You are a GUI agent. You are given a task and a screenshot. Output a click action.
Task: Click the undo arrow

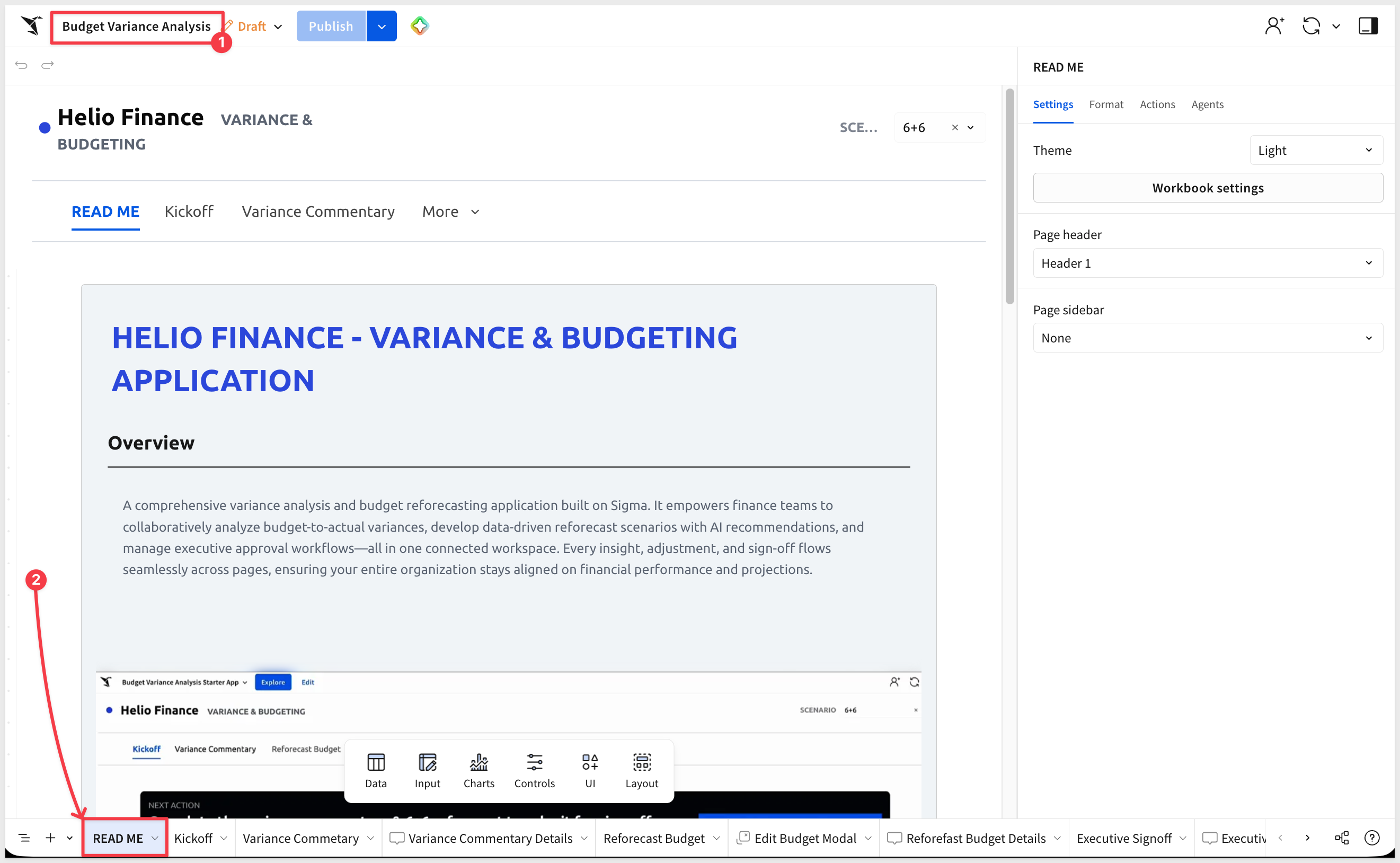tap(21, 65)
